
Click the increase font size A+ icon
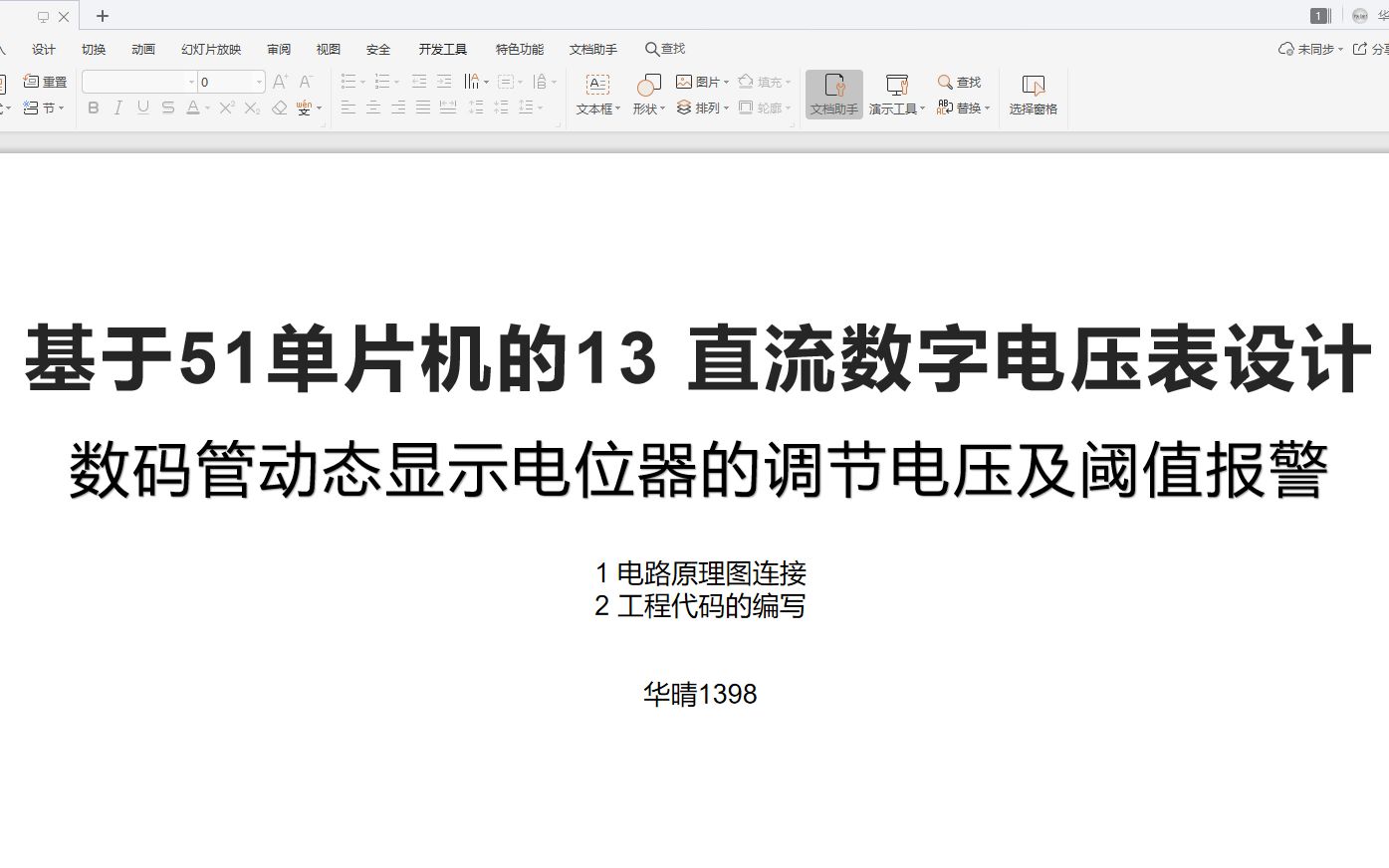[x=281, y=82]
